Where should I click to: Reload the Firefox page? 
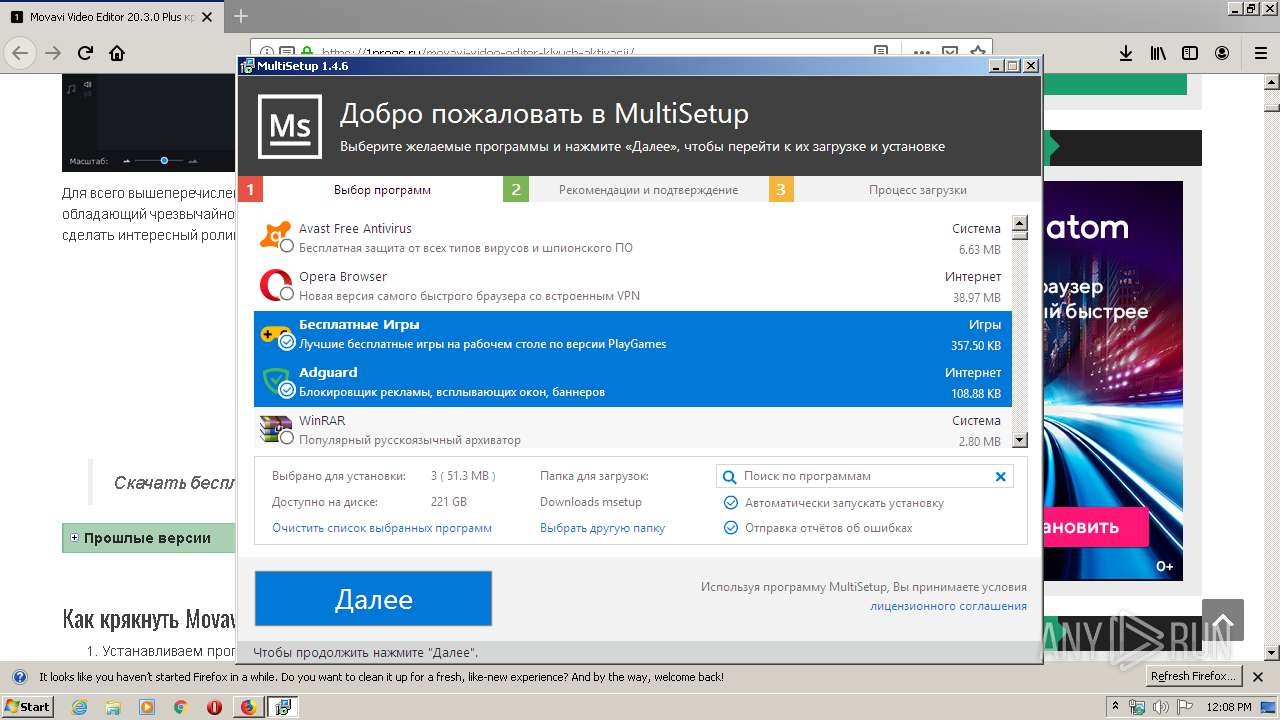86,53
